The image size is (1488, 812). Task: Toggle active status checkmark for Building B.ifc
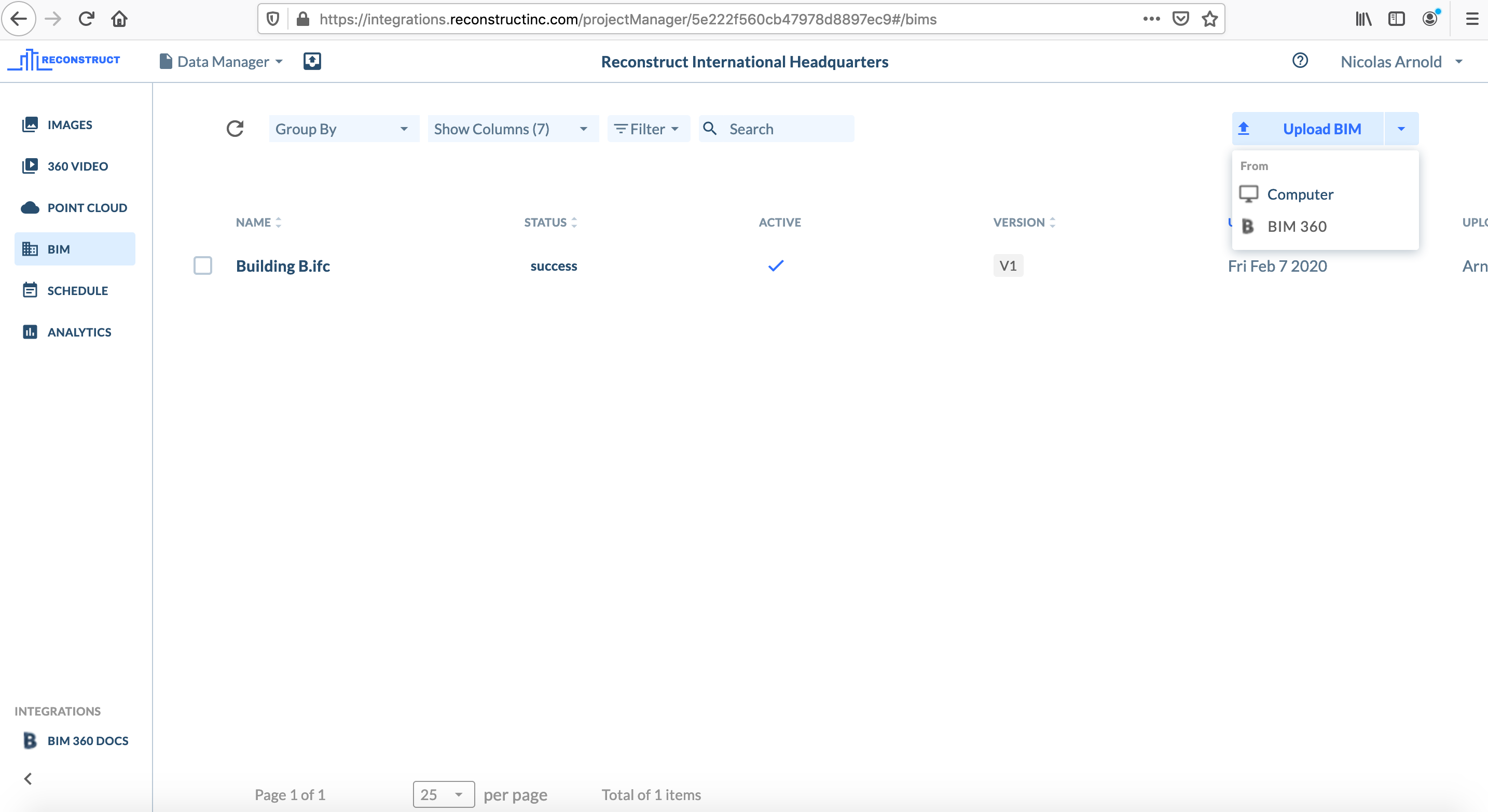click(775, 265)
